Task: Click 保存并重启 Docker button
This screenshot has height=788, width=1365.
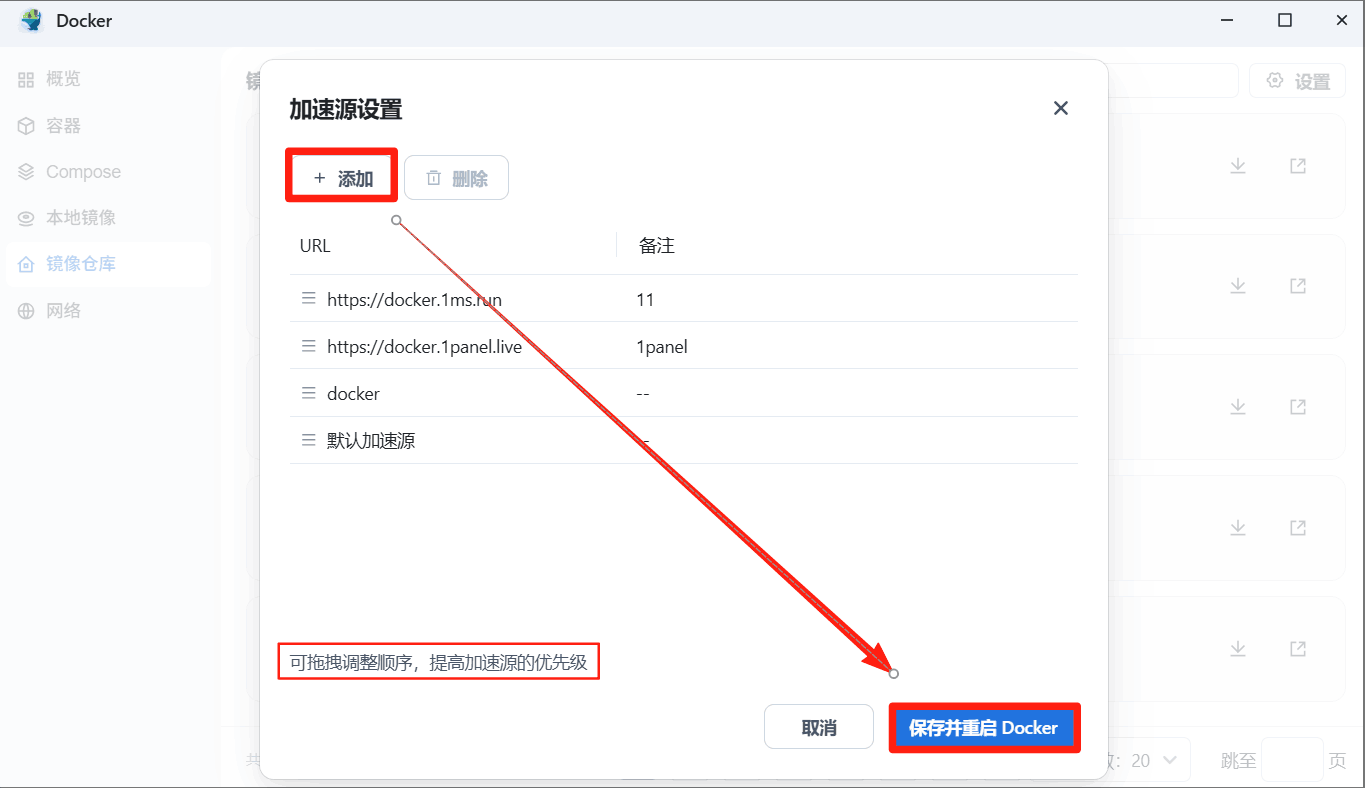Action: (984, 728)
